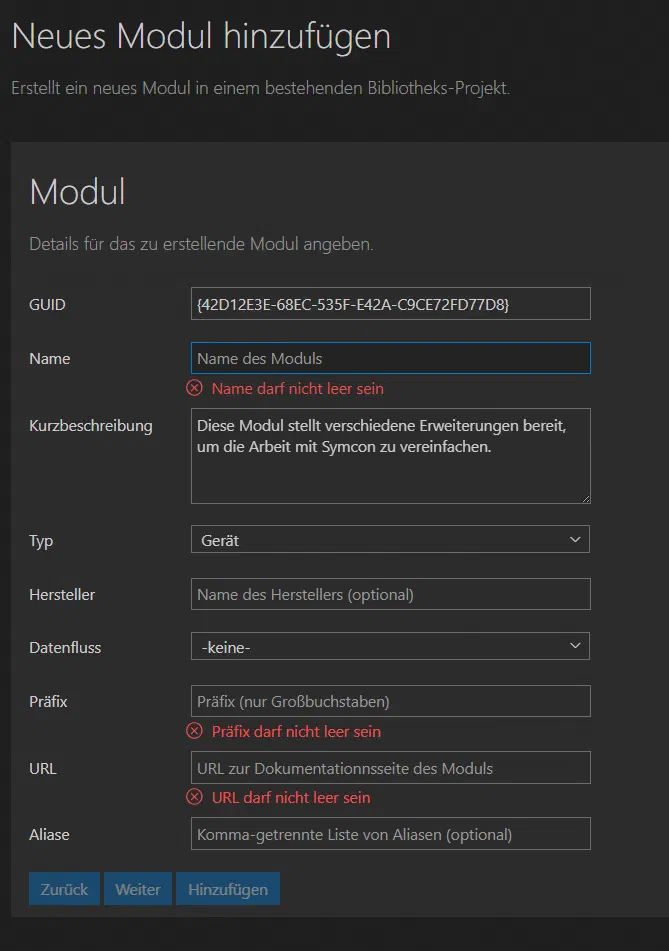This screenshot has height=951, width=669.
Task: Click the Zurück button
Action: 64,889
